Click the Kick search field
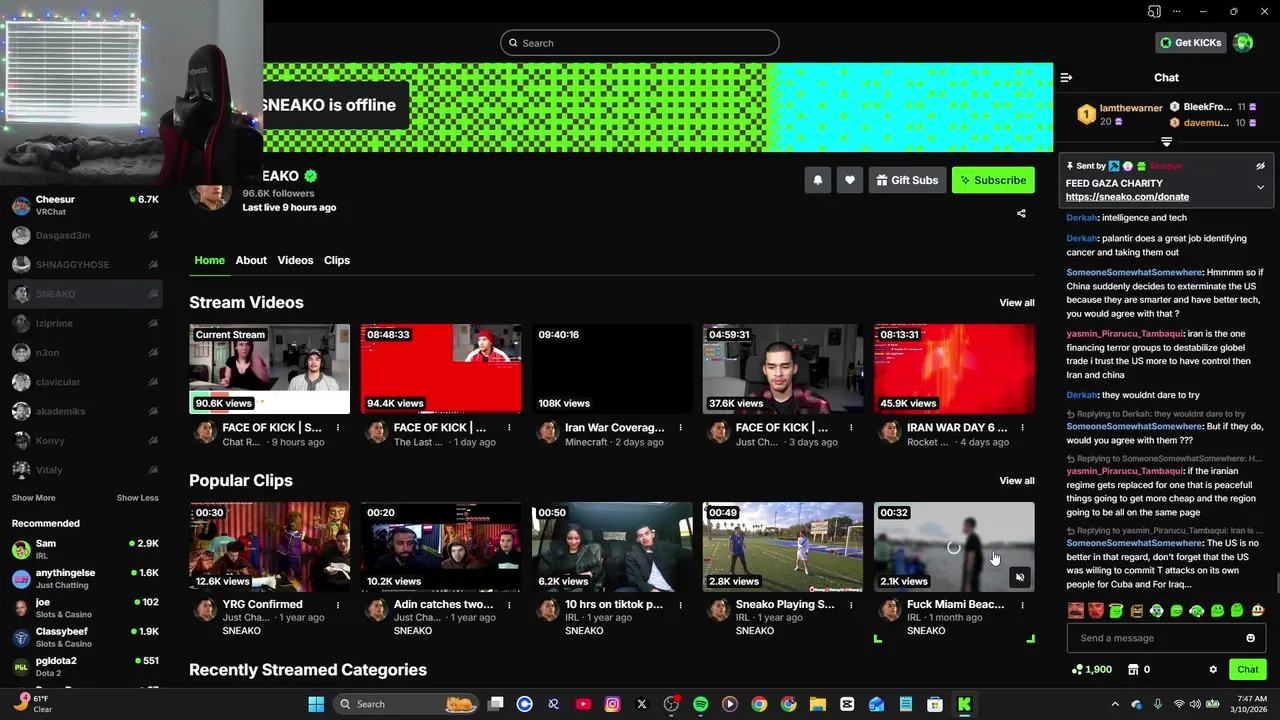This screenshot has height=720, width=1280. coord(640,43)
